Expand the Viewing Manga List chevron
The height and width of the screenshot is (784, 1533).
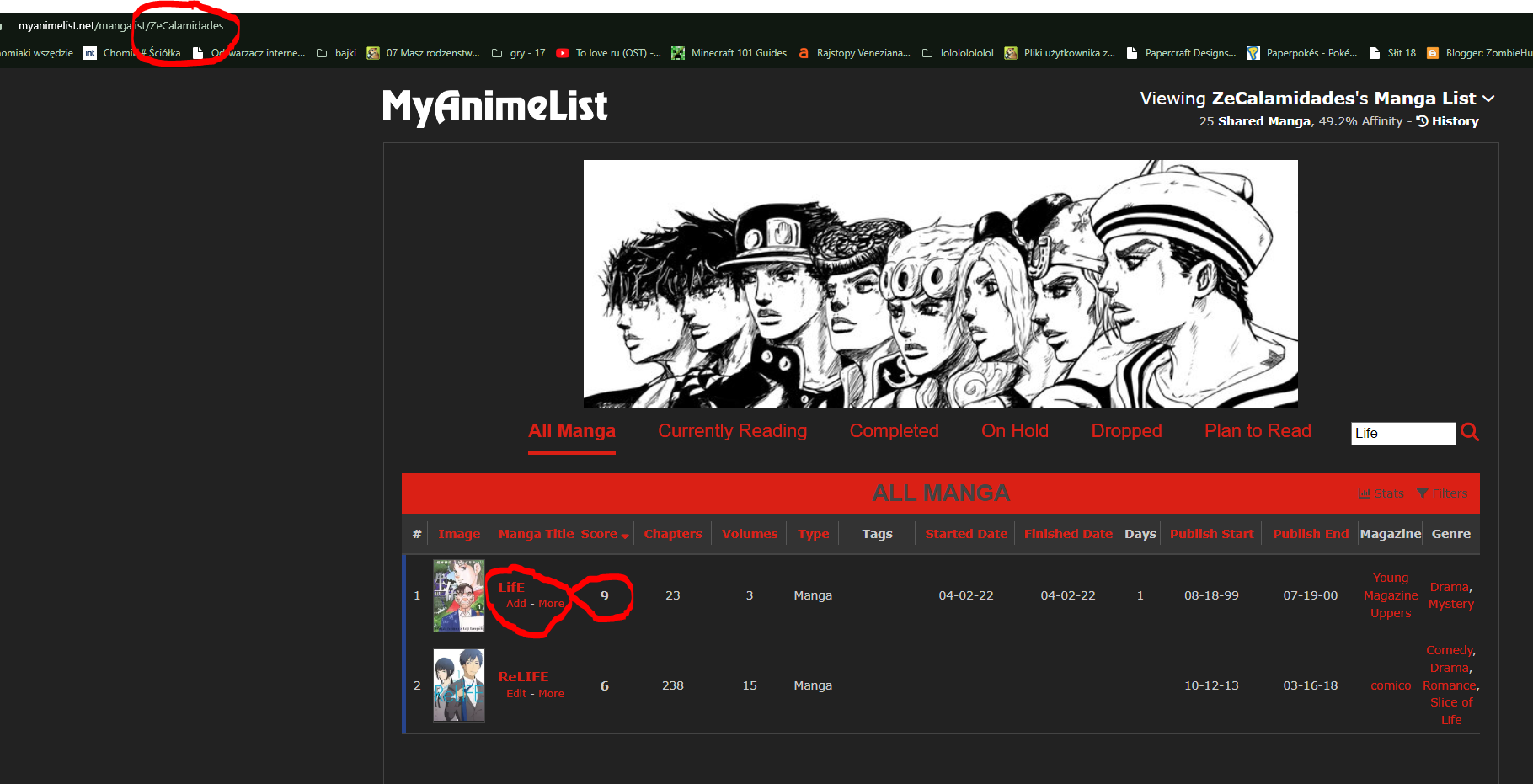(1488, 99)
